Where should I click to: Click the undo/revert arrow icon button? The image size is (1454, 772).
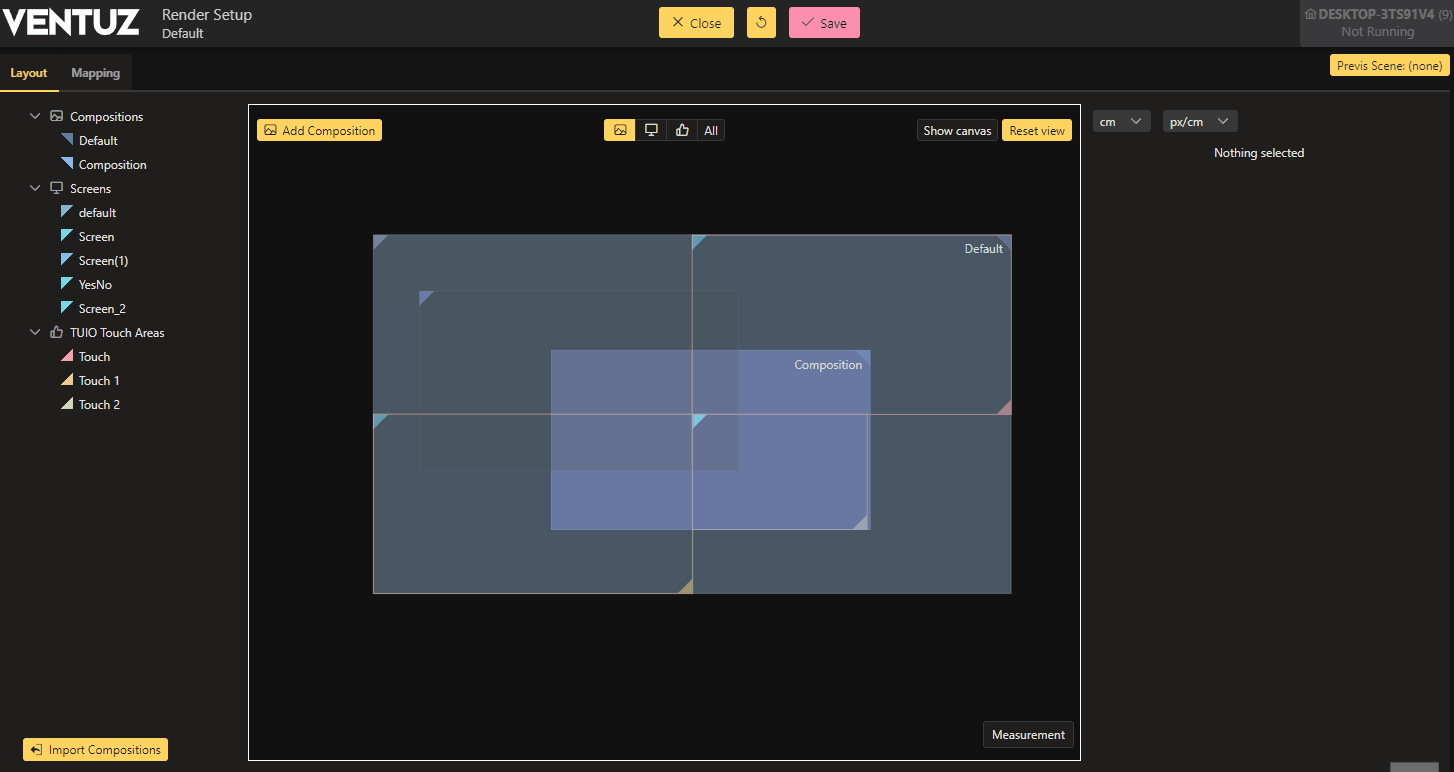(761, 23)
